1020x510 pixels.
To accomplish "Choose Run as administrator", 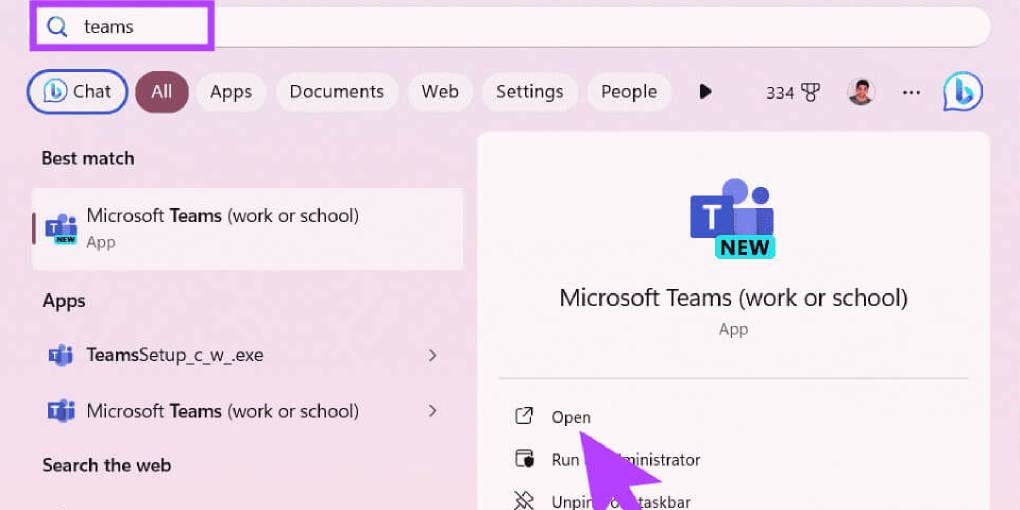I will tap(626, 460).
